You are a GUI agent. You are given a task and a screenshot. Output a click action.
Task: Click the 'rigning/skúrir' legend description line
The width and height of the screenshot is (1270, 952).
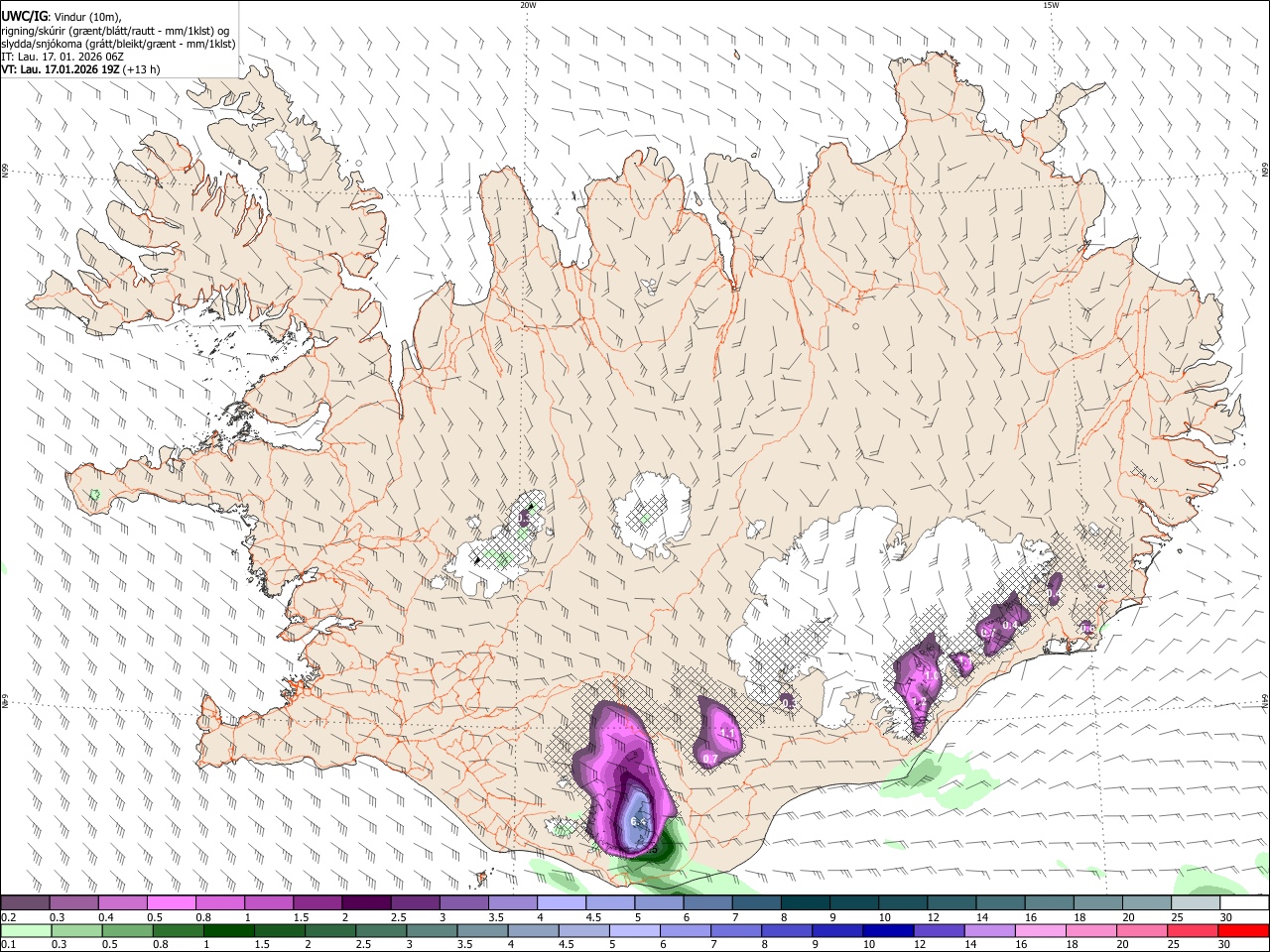tap(115, 30)
